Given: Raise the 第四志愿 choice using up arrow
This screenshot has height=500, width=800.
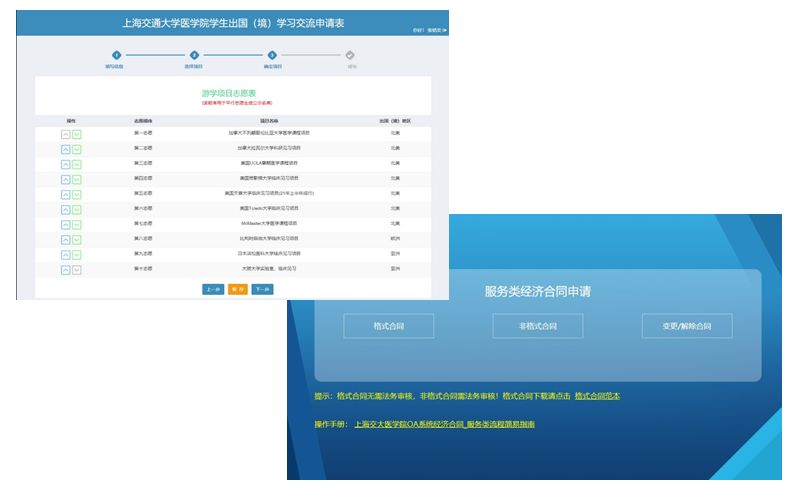Looking at the screenshot, I should coord(65,180).
